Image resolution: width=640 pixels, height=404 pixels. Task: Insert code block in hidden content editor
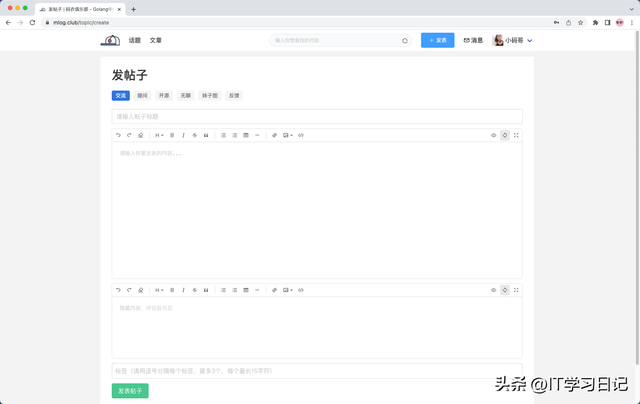coord(301,290)
